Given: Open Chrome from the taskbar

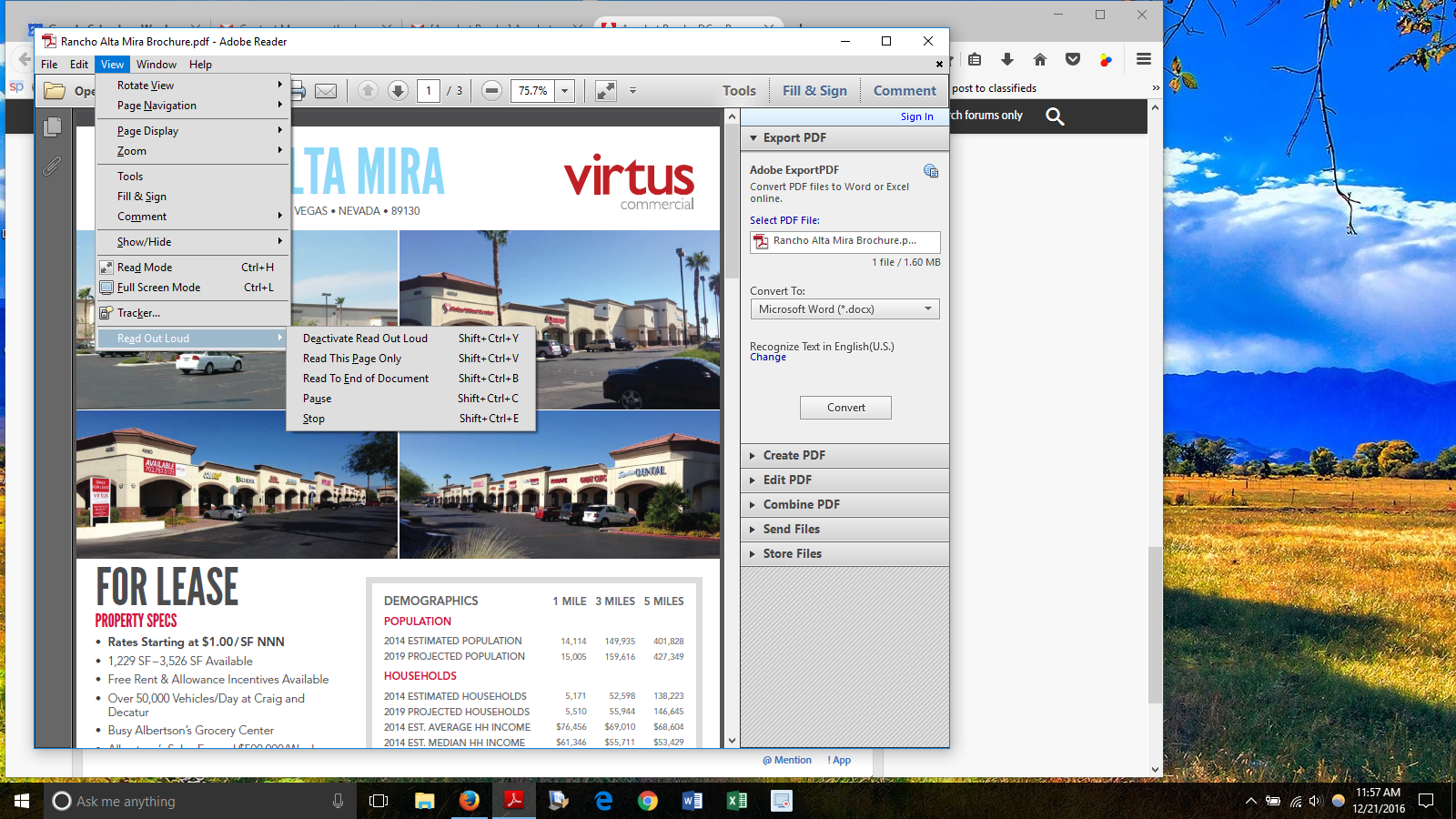Looking at the screenshot, I should pos(648,801).
